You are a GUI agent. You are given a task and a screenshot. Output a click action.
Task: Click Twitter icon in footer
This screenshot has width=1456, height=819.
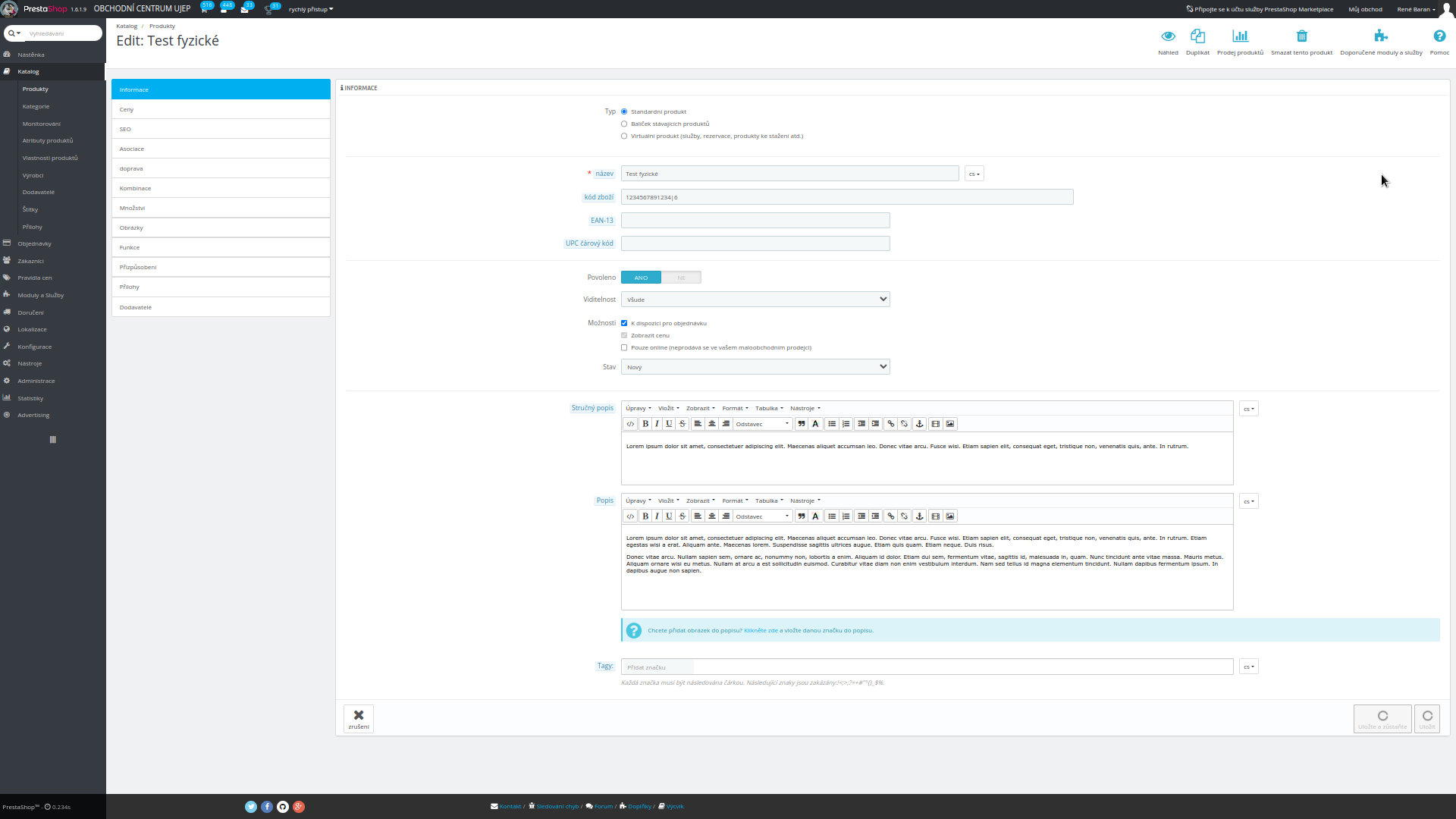[x=251, y=807]
